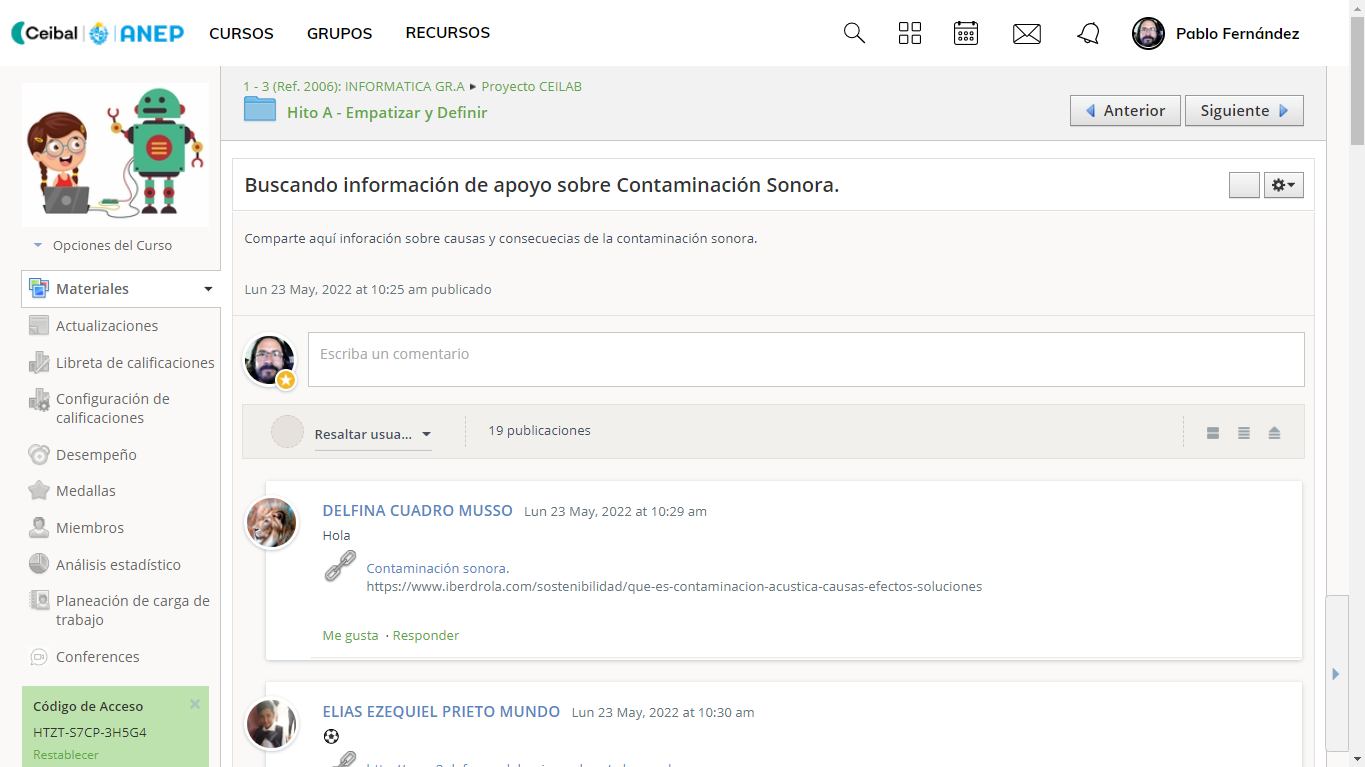Close the Código de Acceso box

tap(195, 704)
